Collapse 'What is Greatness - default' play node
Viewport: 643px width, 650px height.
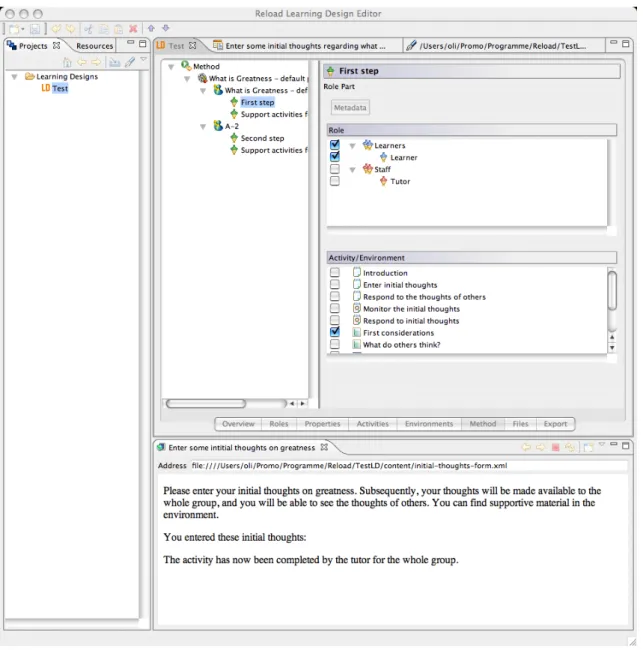187,79
